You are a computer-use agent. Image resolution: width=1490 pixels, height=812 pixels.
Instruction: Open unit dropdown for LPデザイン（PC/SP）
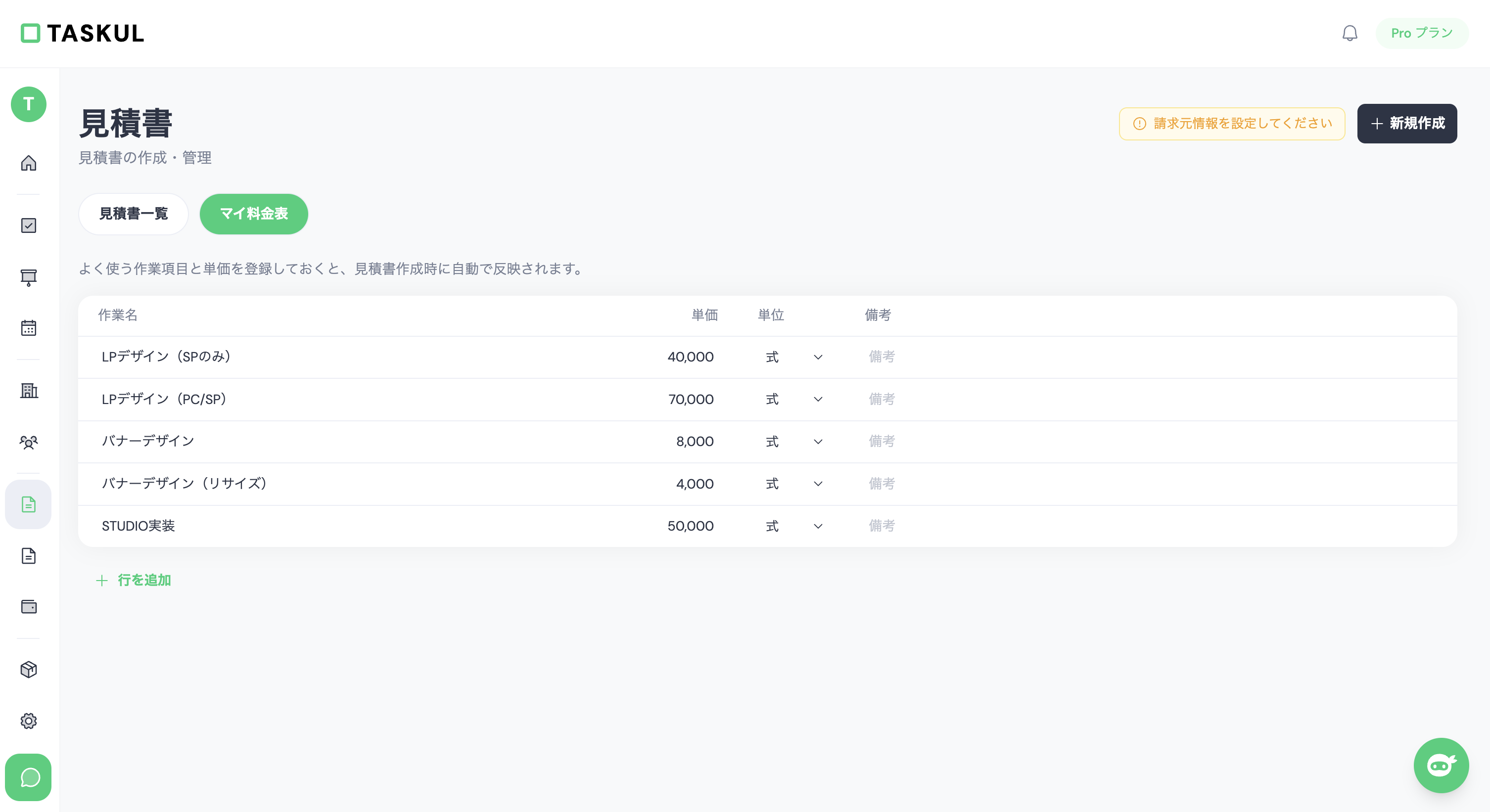pos(793,399)
